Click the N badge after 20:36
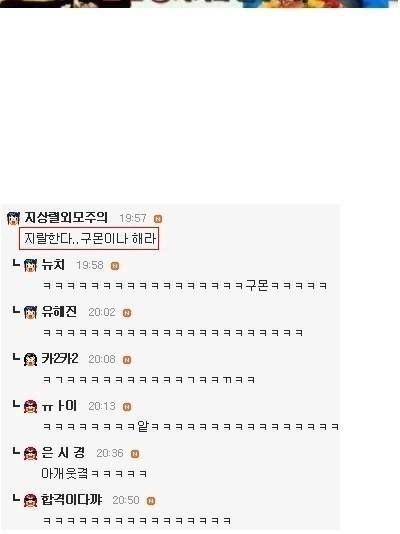 135,454
